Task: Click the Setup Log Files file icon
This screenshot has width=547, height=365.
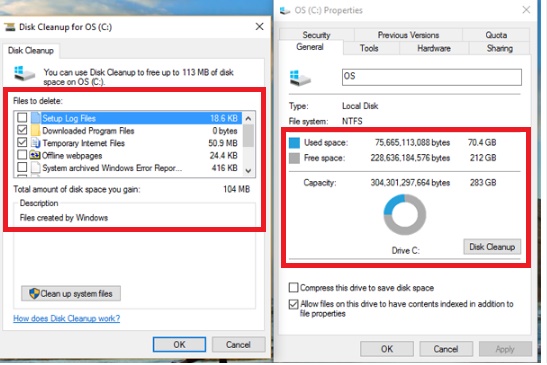Action: pos(36,118)
